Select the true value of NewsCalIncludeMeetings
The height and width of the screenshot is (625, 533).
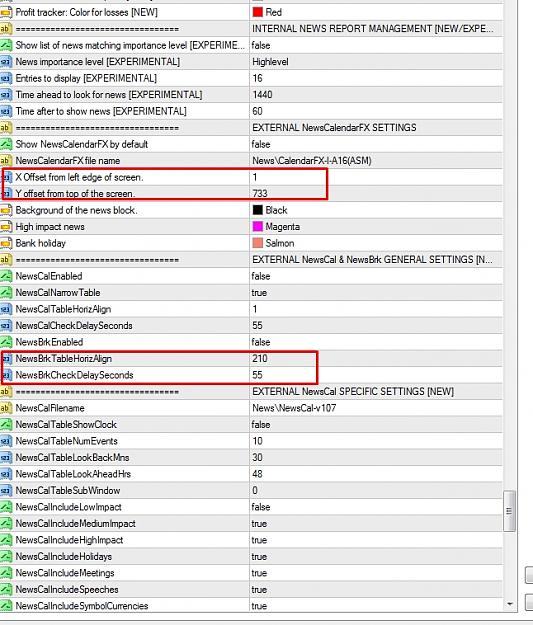coord(259,573)
